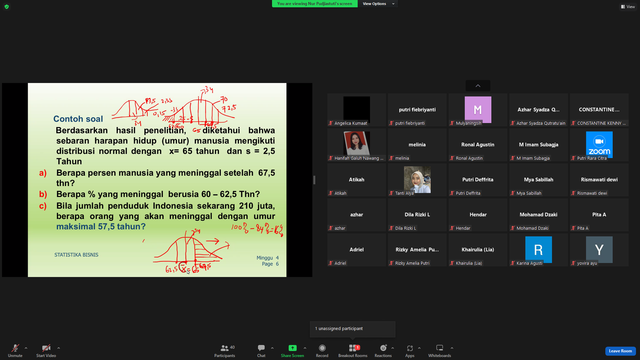Viewport: 640px width, 360px height.
Task: Select Rizky Amelia Putri's participant tile
Action: pyautogui.click(x=417, y=250)
